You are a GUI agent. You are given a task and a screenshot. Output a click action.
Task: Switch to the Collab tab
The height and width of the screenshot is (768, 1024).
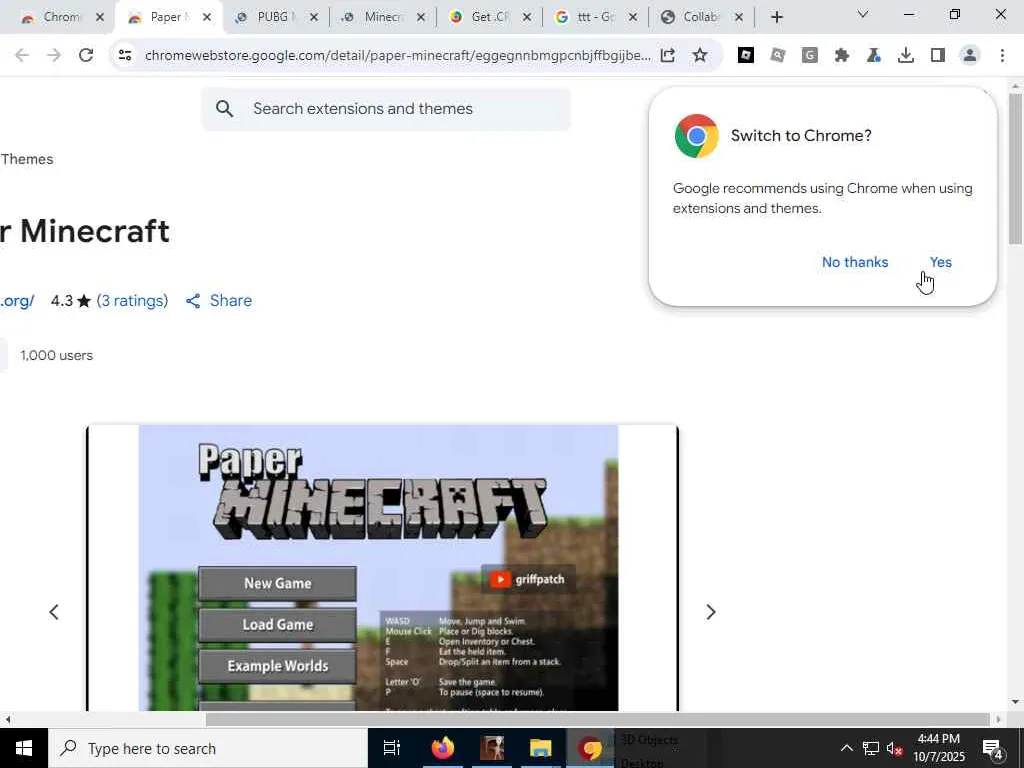coord(701,18)
